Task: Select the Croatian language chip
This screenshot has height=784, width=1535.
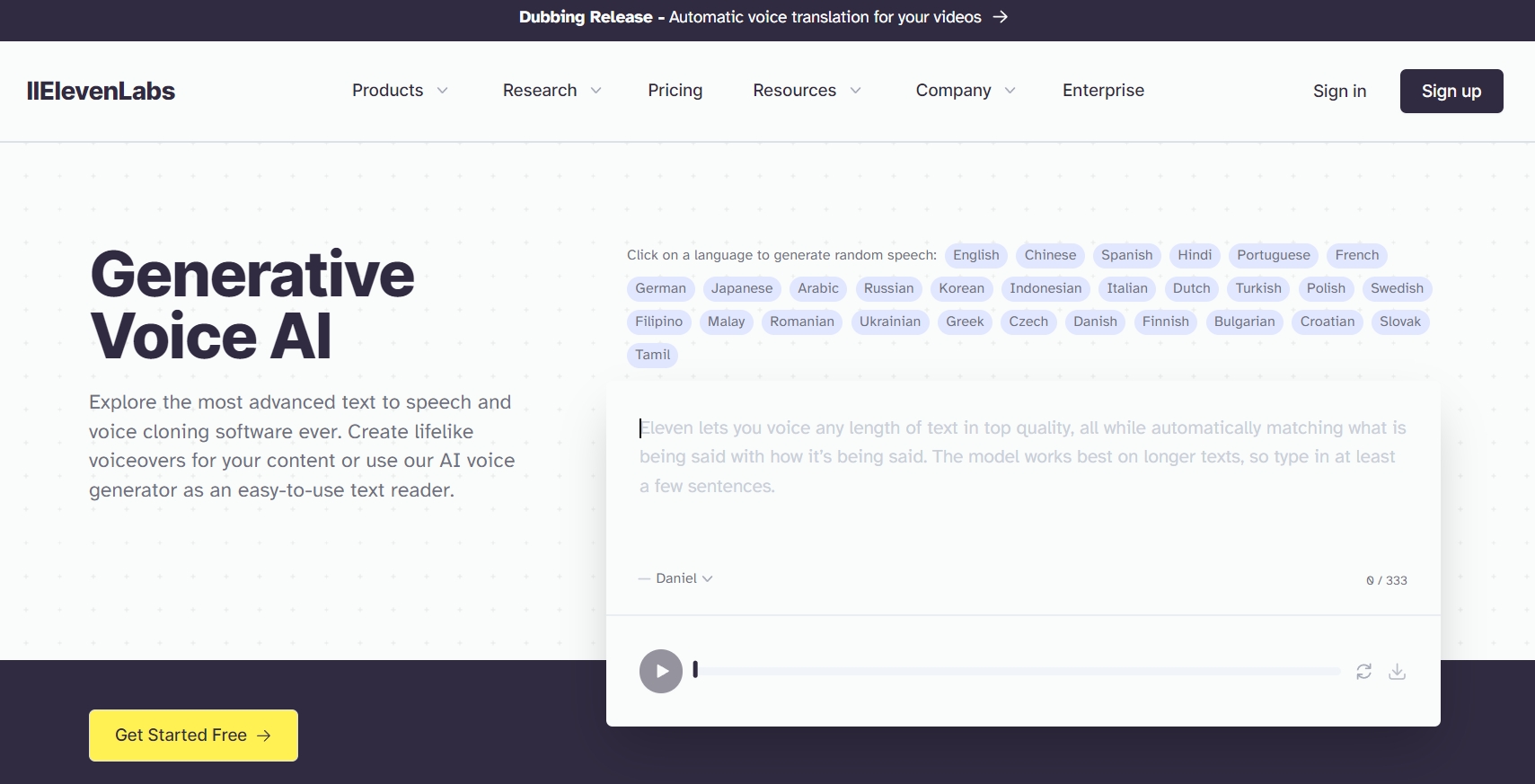Action: click(1328, 322)
